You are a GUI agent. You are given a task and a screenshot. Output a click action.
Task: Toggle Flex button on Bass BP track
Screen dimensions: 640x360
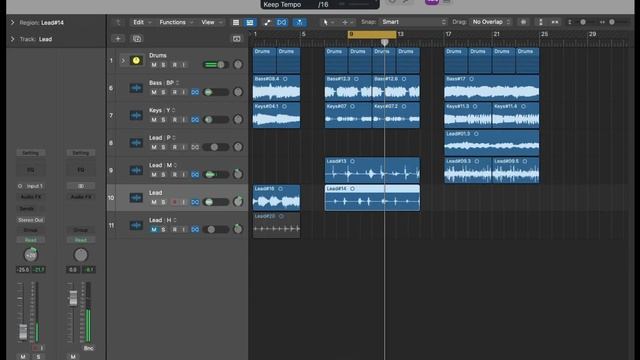(x=195, y=92)
